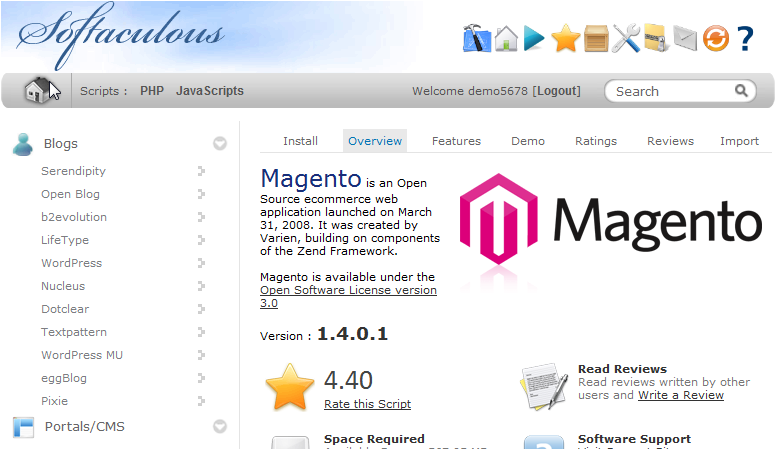Screen dimensions: 776x450
Task: Open the Reviews tab
Action: 671,141
